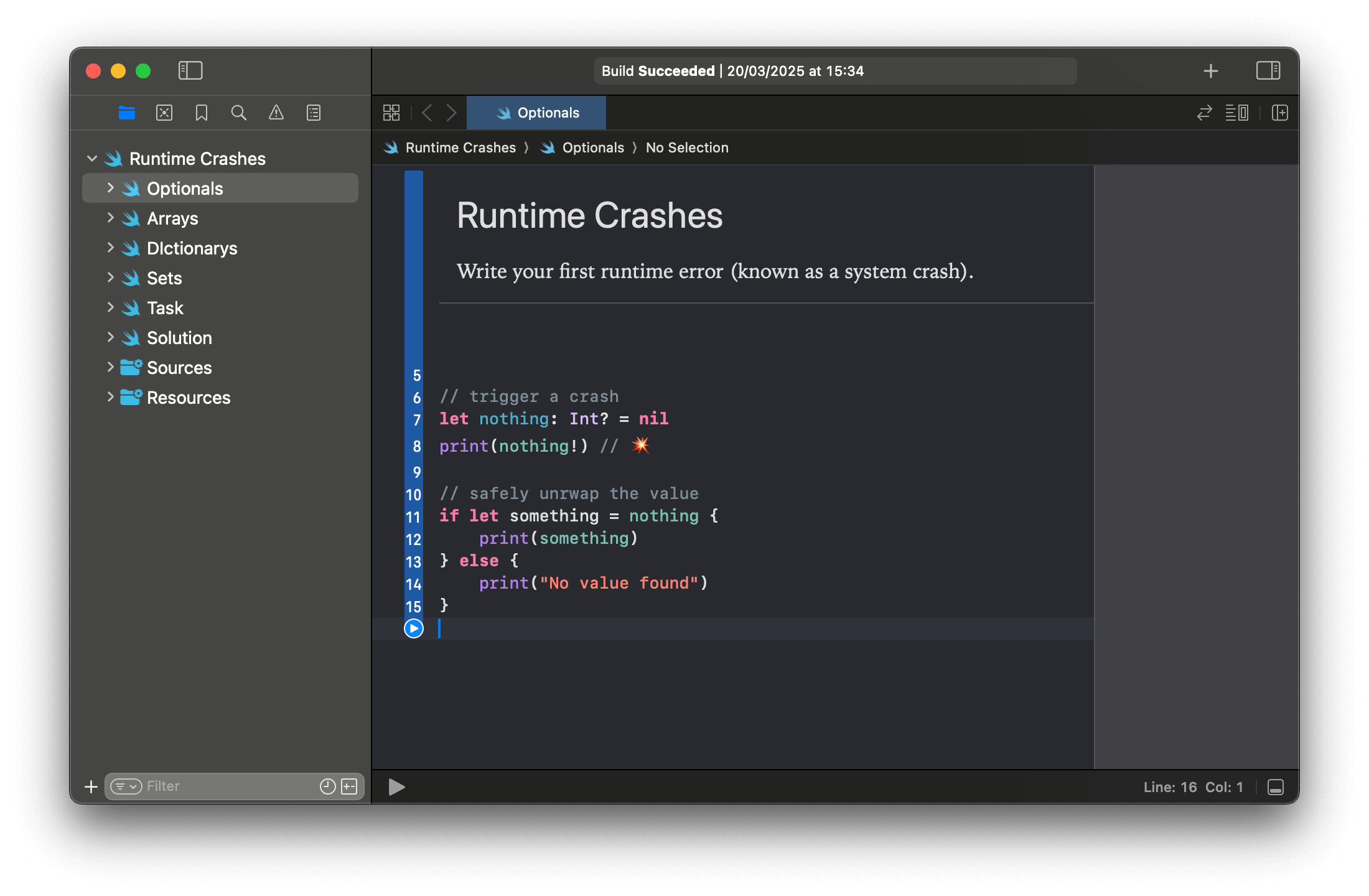Viewport: 1369px width, 896px height.
Task: Click the add editor split icon
Action: [1279, 113]
